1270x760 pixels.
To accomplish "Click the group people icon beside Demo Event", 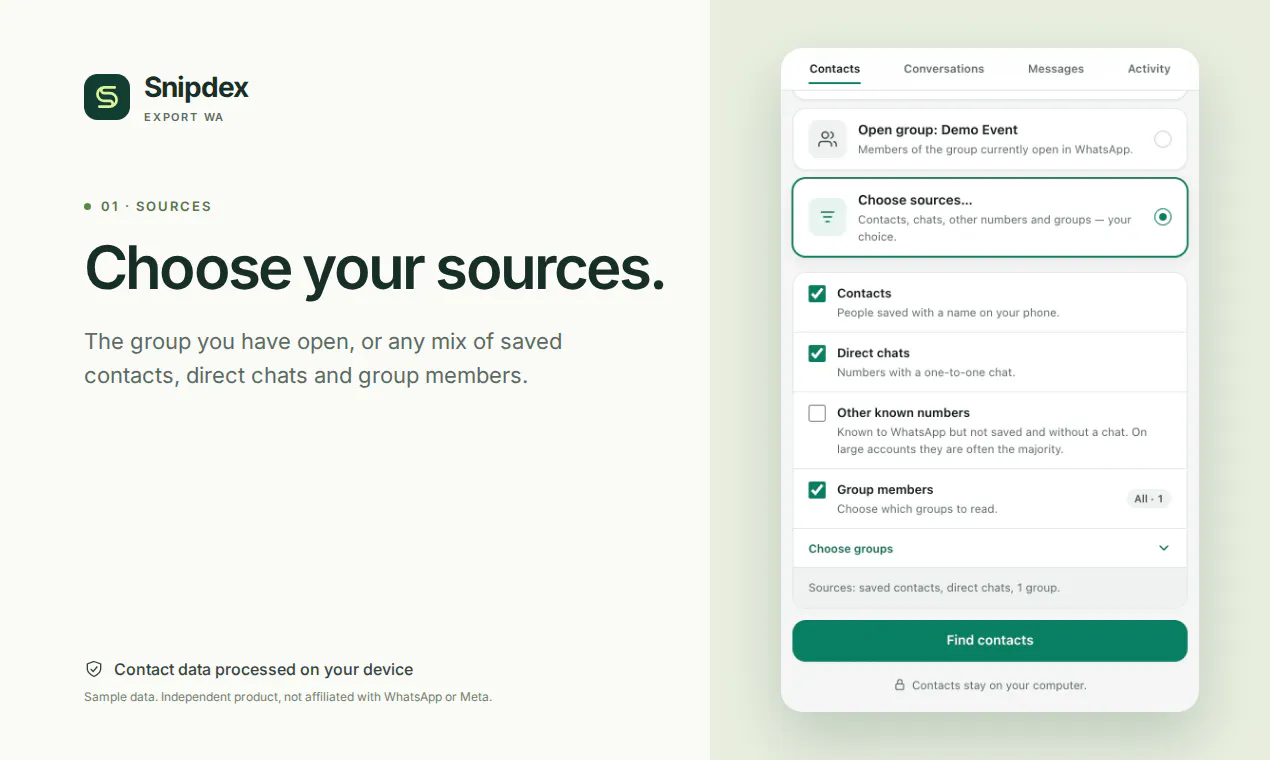I will (827, 139).
